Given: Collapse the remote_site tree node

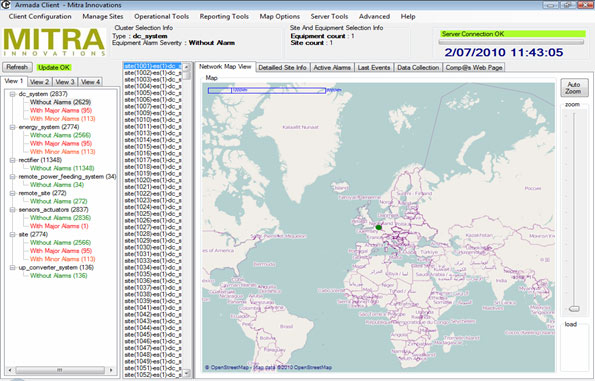Looking at the screenshot, I should point(13,193).
